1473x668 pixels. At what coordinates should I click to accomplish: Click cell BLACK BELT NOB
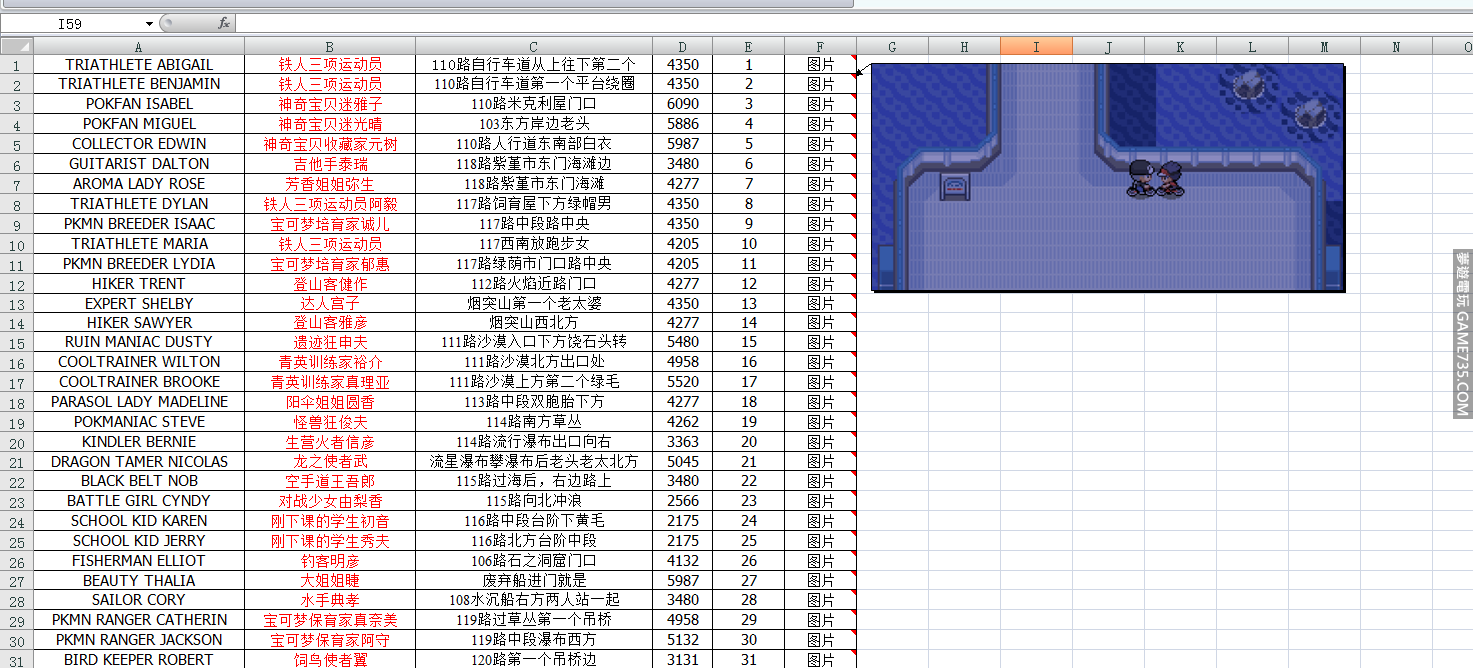pyautogui.click(x=139, y=481)
